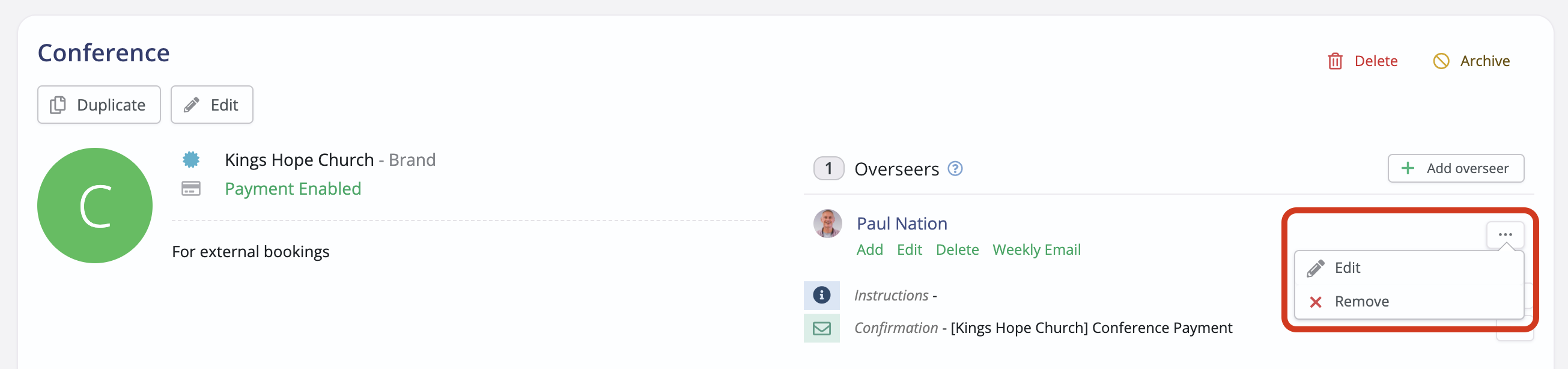
Task: Click the blue brand badge icon
Action: pos(191,159)
